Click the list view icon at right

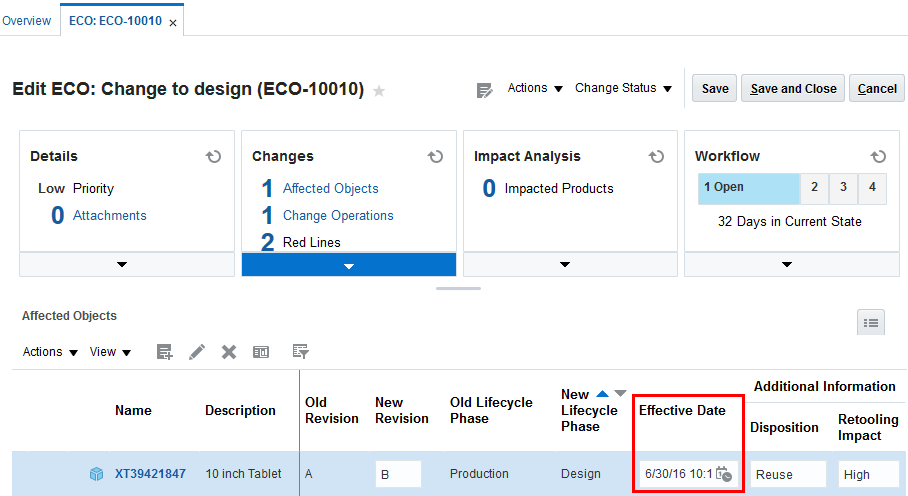pos(871,322)
